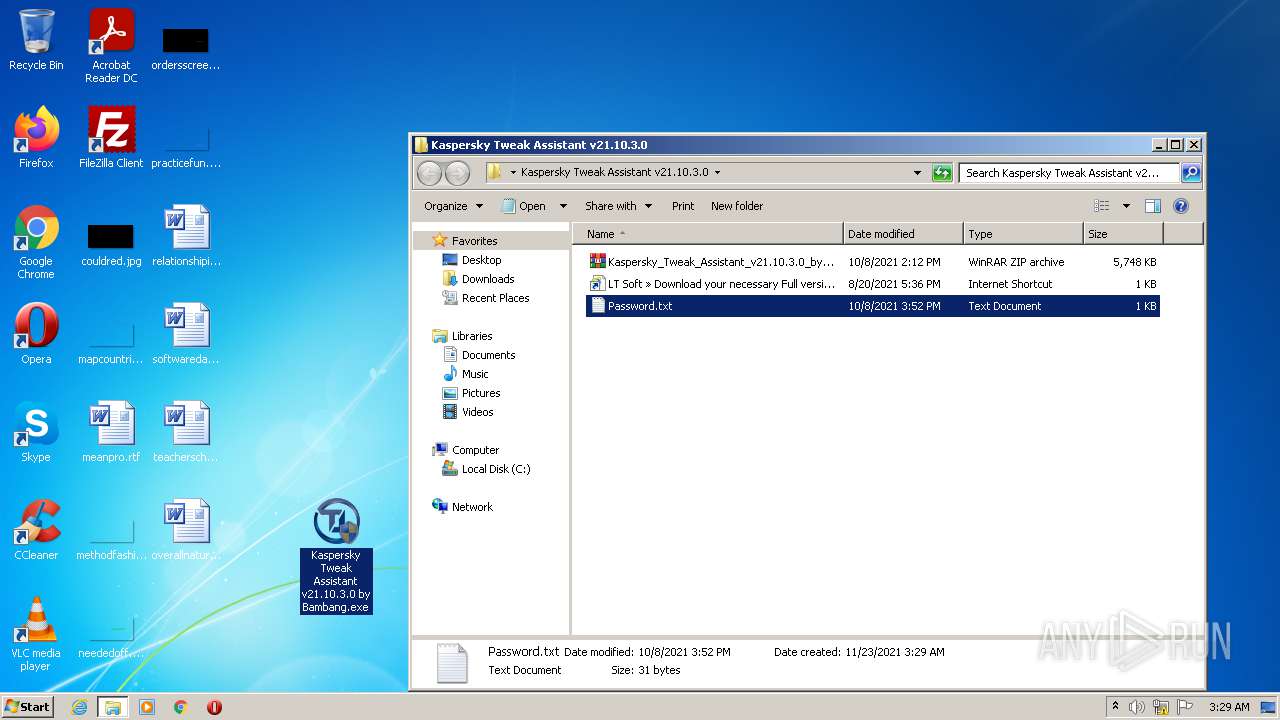Select Network in navigation pane

tap(462, 507)
